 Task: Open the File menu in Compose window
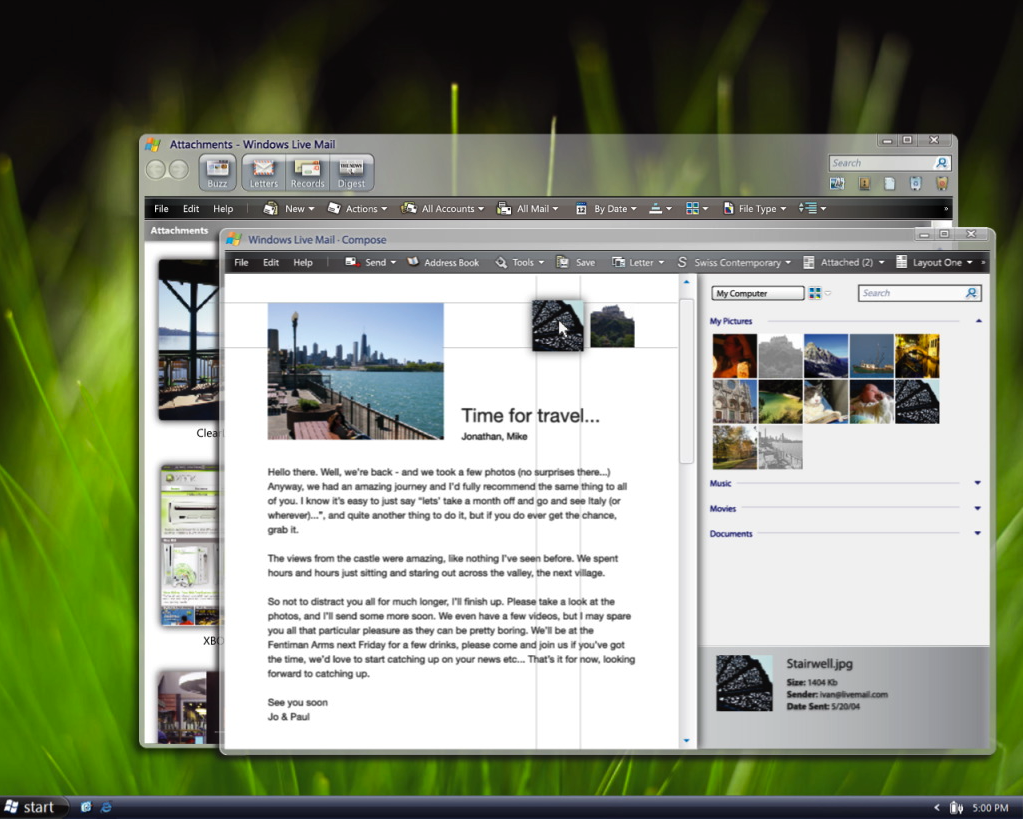241,262
